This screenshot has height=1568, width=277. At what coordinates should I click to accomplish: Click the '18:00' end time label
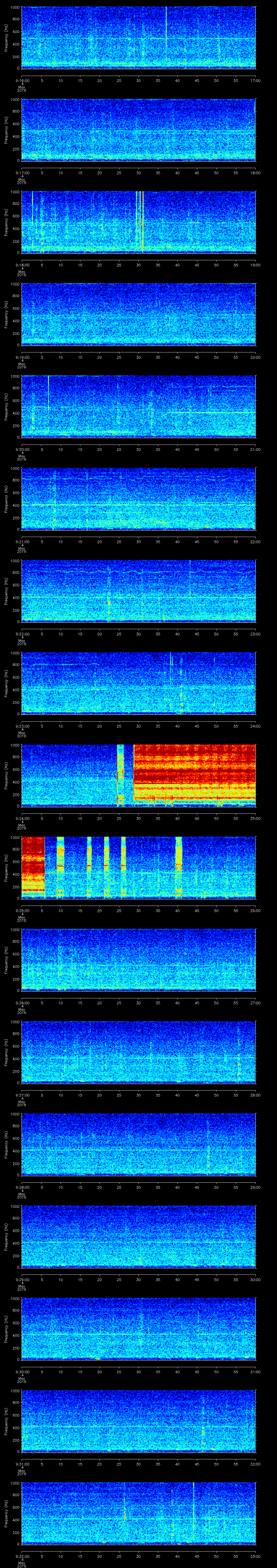click(255, 173)
